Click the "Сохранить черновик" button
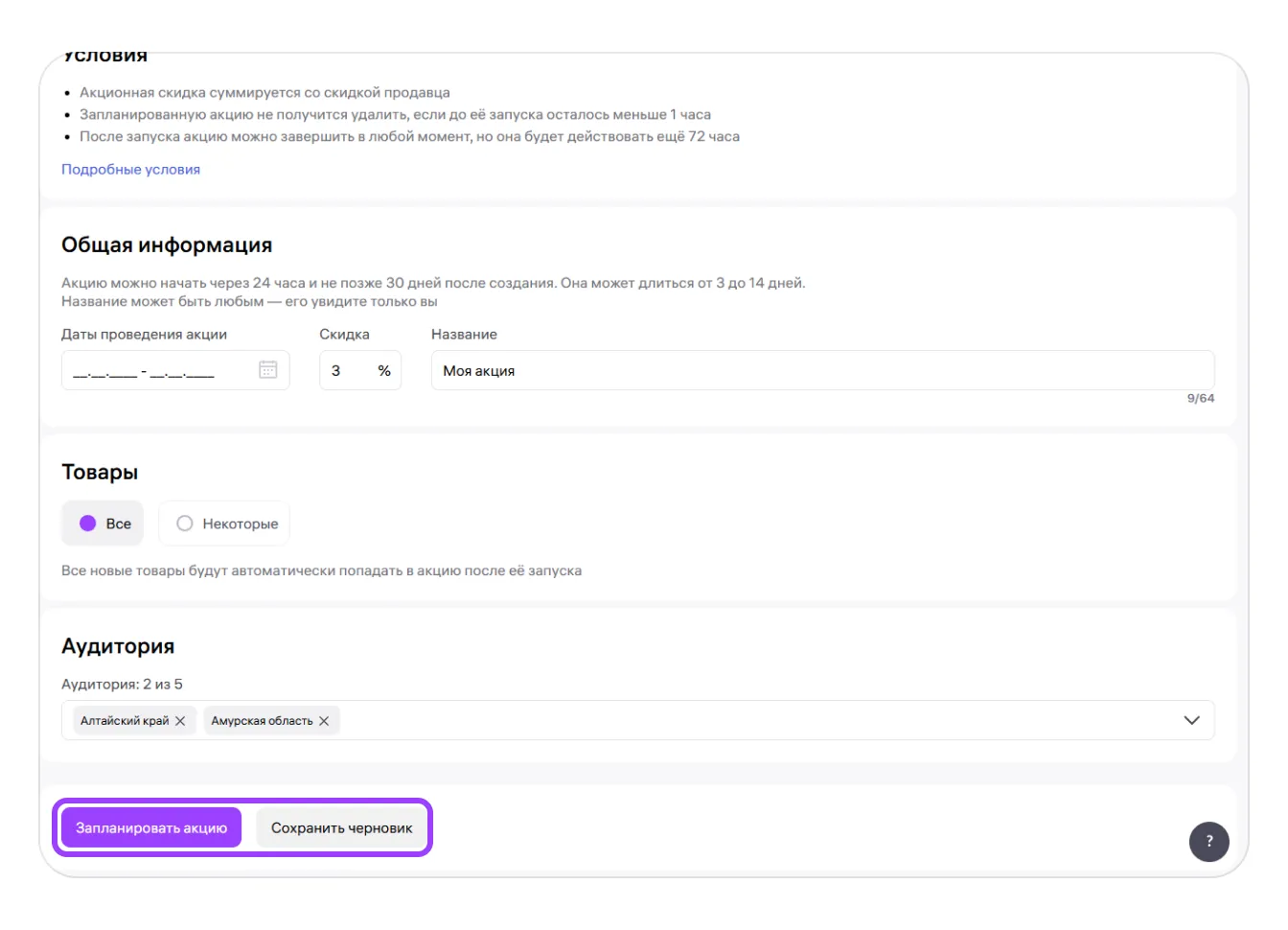This screenshot has height=930, width=1288. tap(341, 828)
